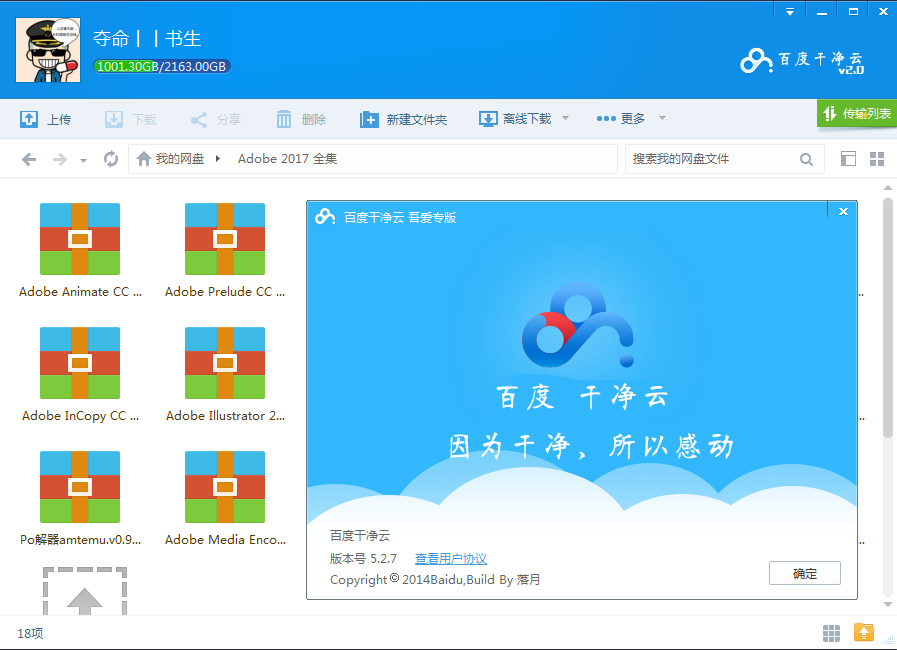
Task: Click the scroll down arrow of file list
Action: pyautogui.click(x=887, y=604)
